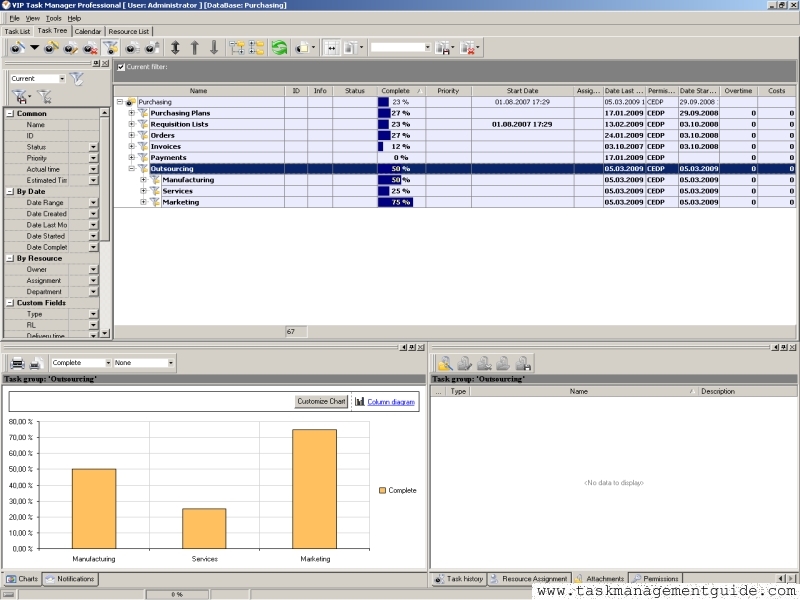Click the clear filter icon in filter panel
The width and height of the screenshot is (800, 600).
44,97
